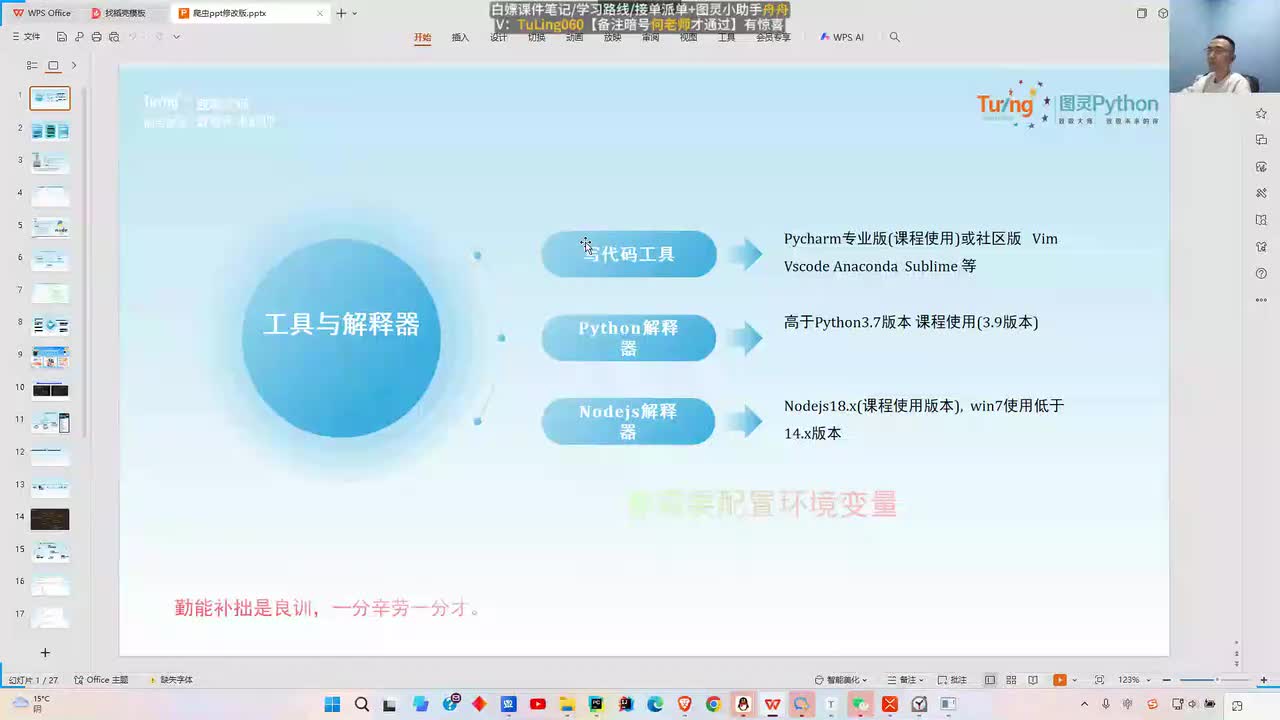Switch to slide thumbnail view icon
This screenshot has height=720, width=1280.
(53, 65)
